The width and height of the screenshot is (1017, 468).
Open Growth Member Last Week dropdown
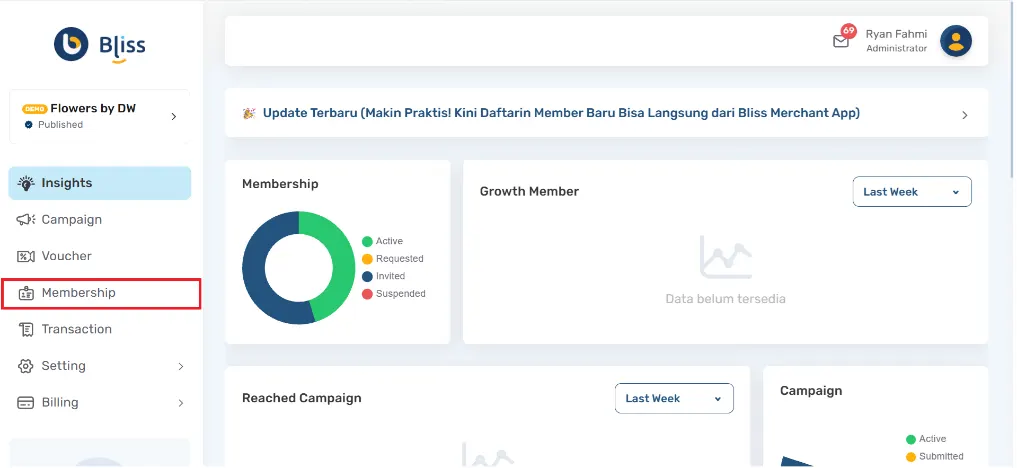pyautogui.click(x=911, y=192)
